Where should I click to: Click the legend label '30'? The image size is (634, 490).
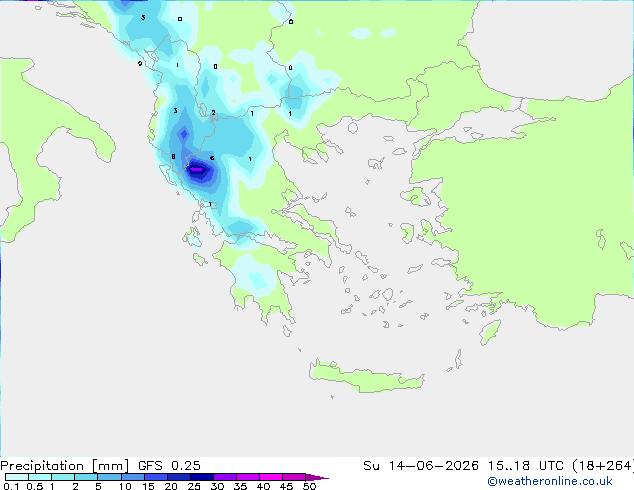(x=217, y=486)
